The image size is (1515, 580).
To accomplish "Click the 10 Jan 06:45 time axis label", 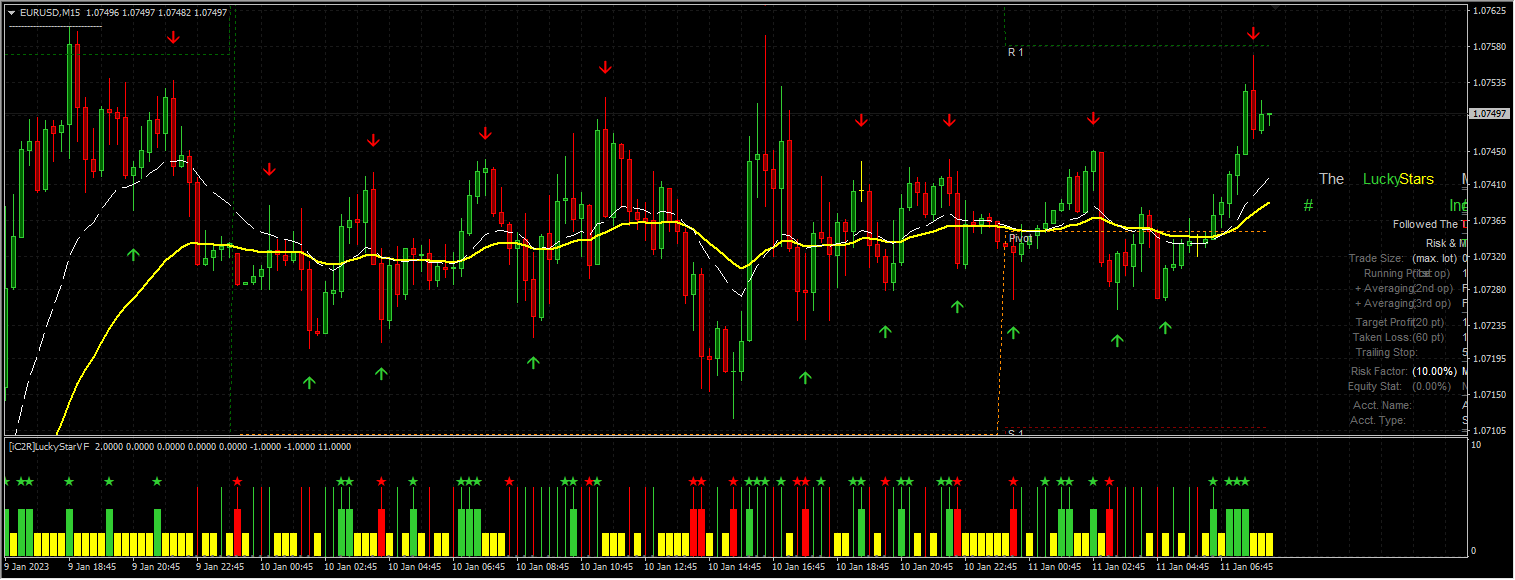I will pos(478,567).
